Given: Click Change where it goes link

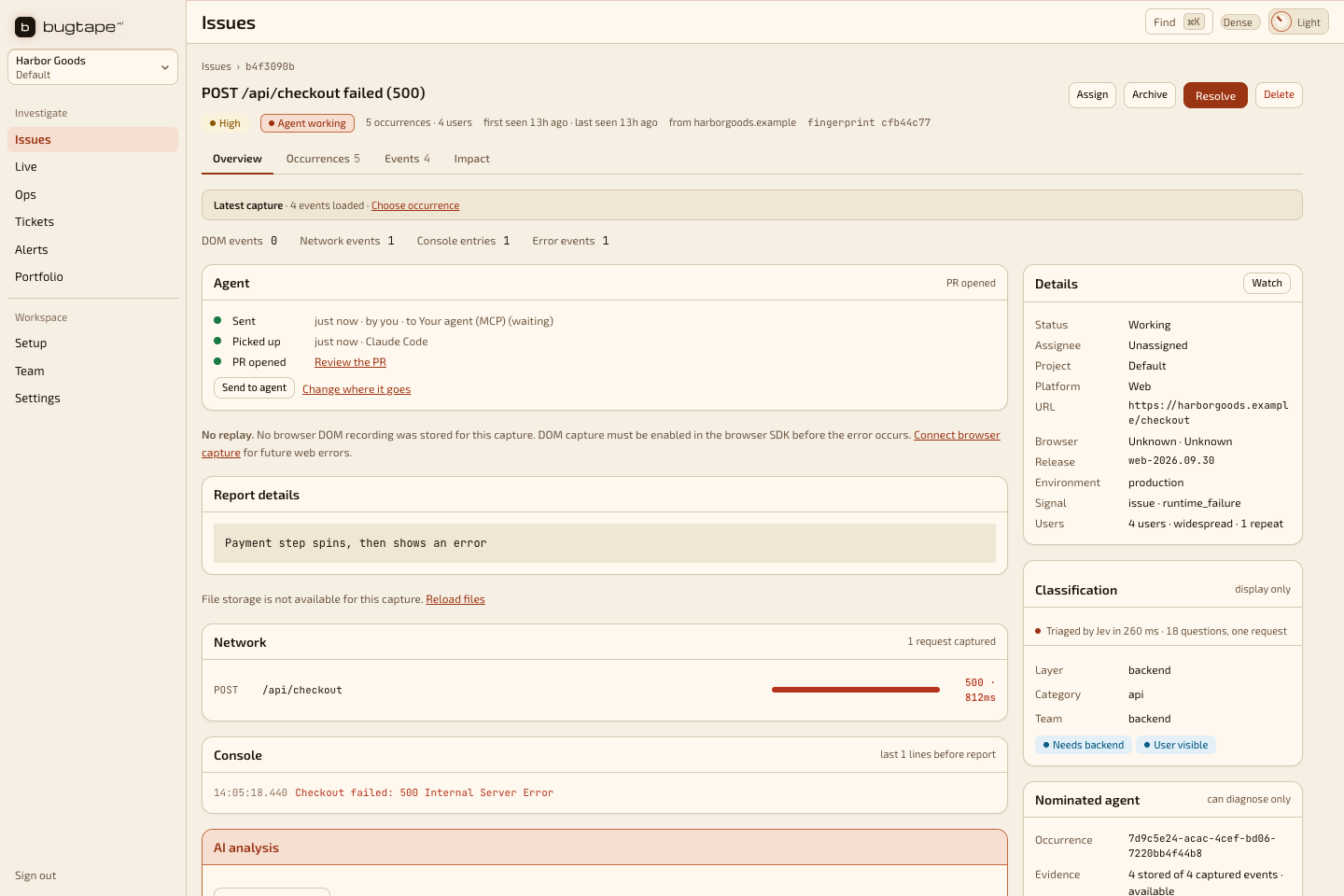Looking at the screenshot, I should tap(357, 390).
